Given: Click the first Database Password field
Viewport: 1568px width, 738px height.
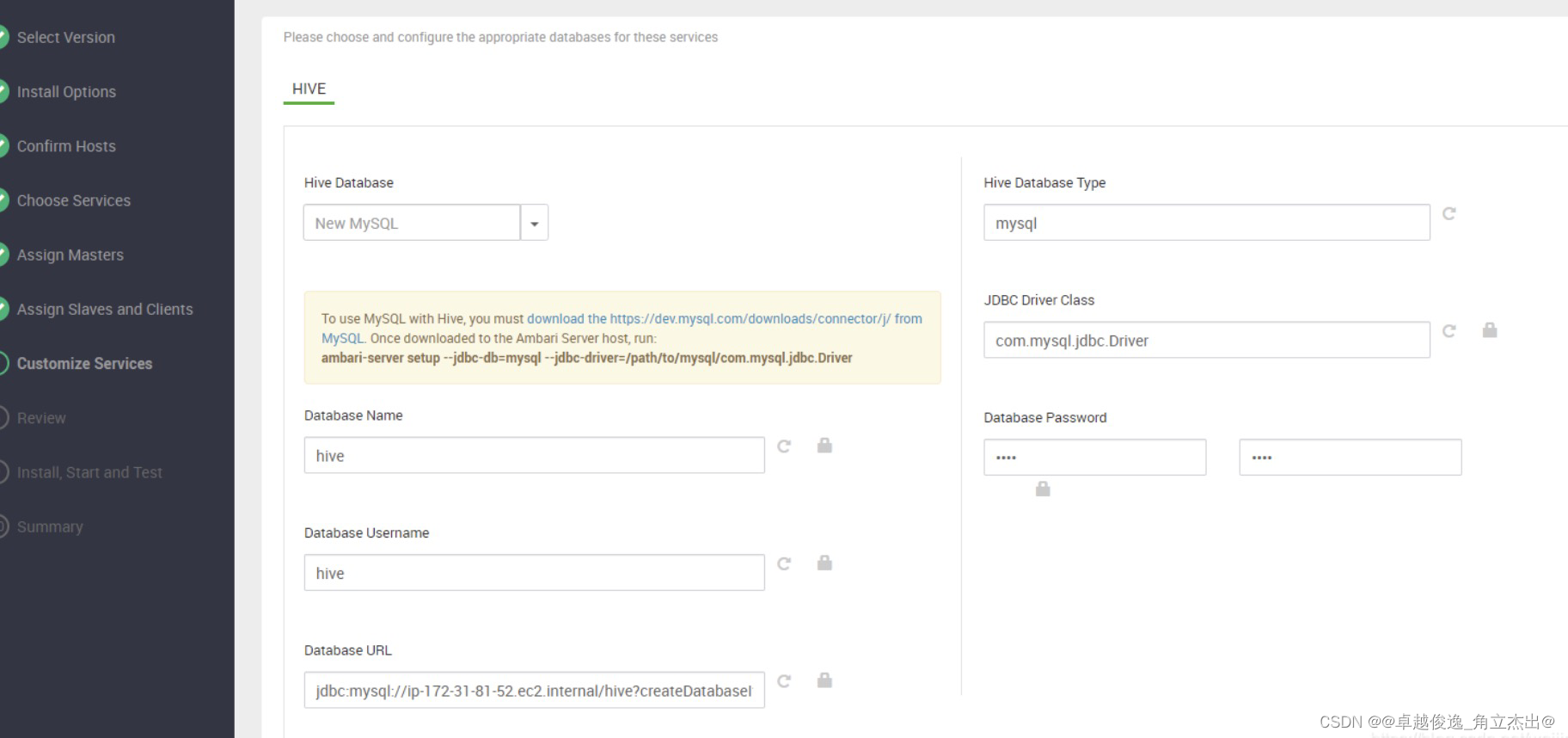Looking at the screenshot, I should [x=1095, y=457].
